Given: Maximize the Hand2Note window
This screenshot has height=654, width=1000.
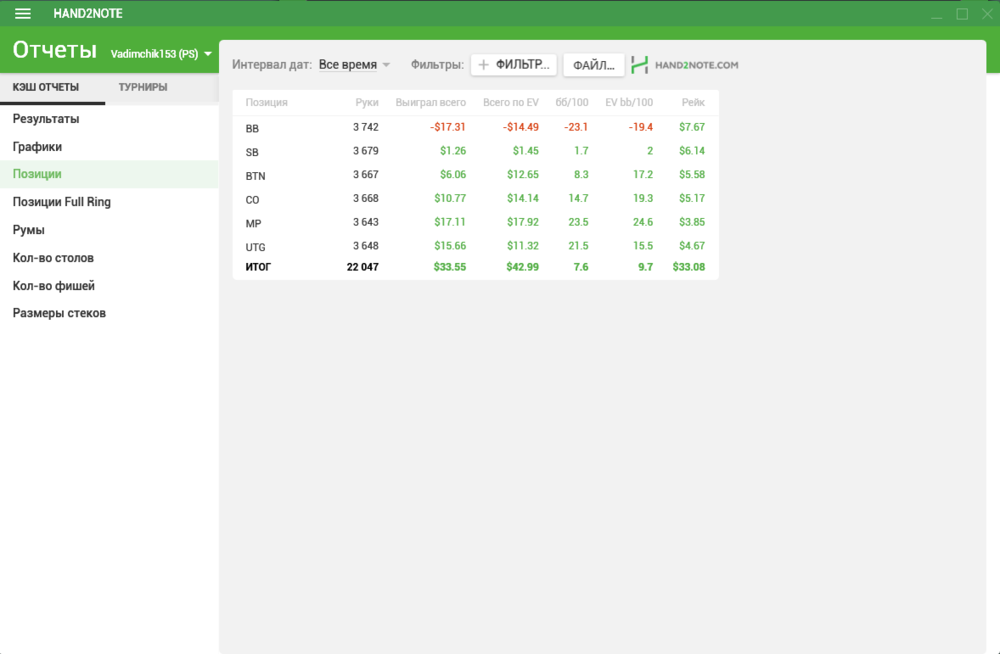Looking at the screenshot, I should (962, 14).
